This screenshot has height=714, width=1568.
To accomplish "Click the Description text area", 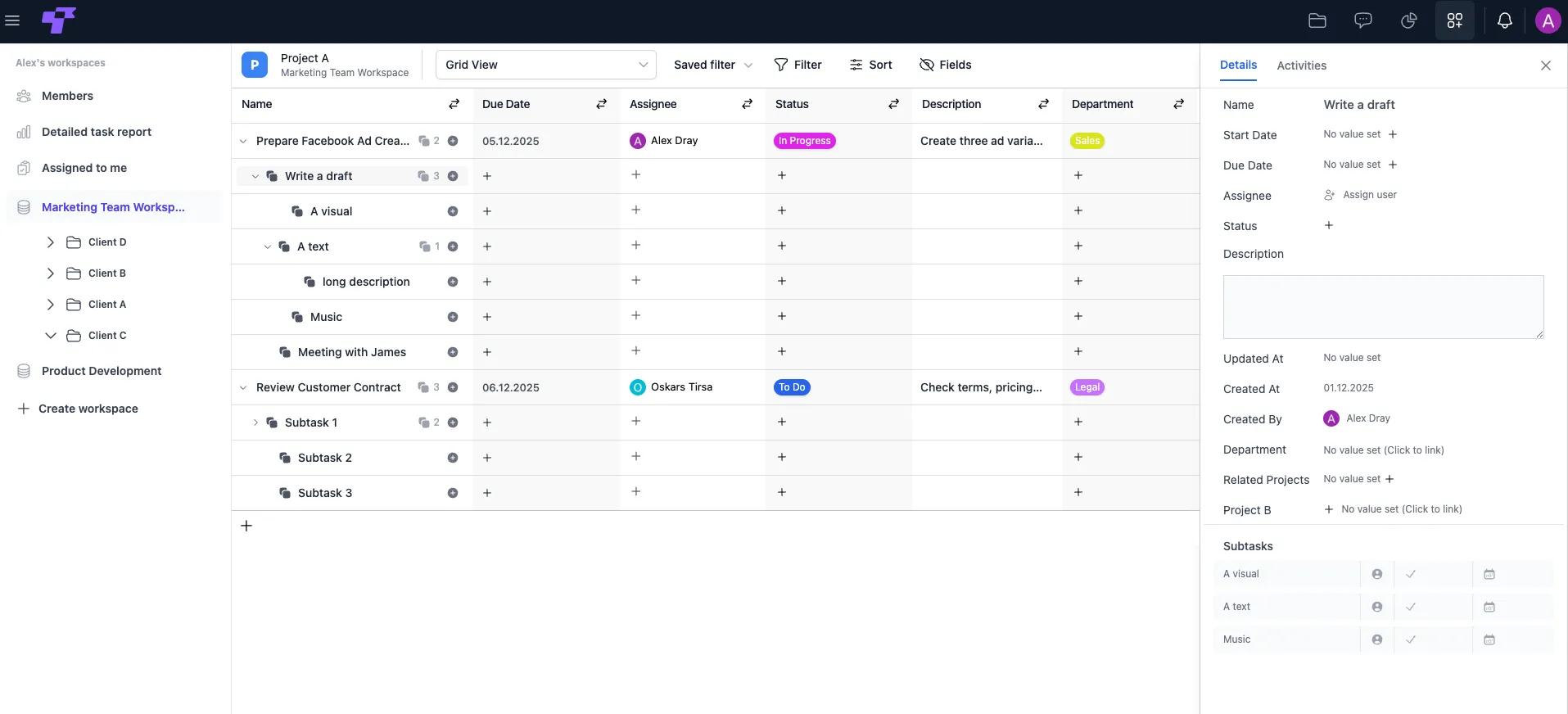I will (1384, 307).
